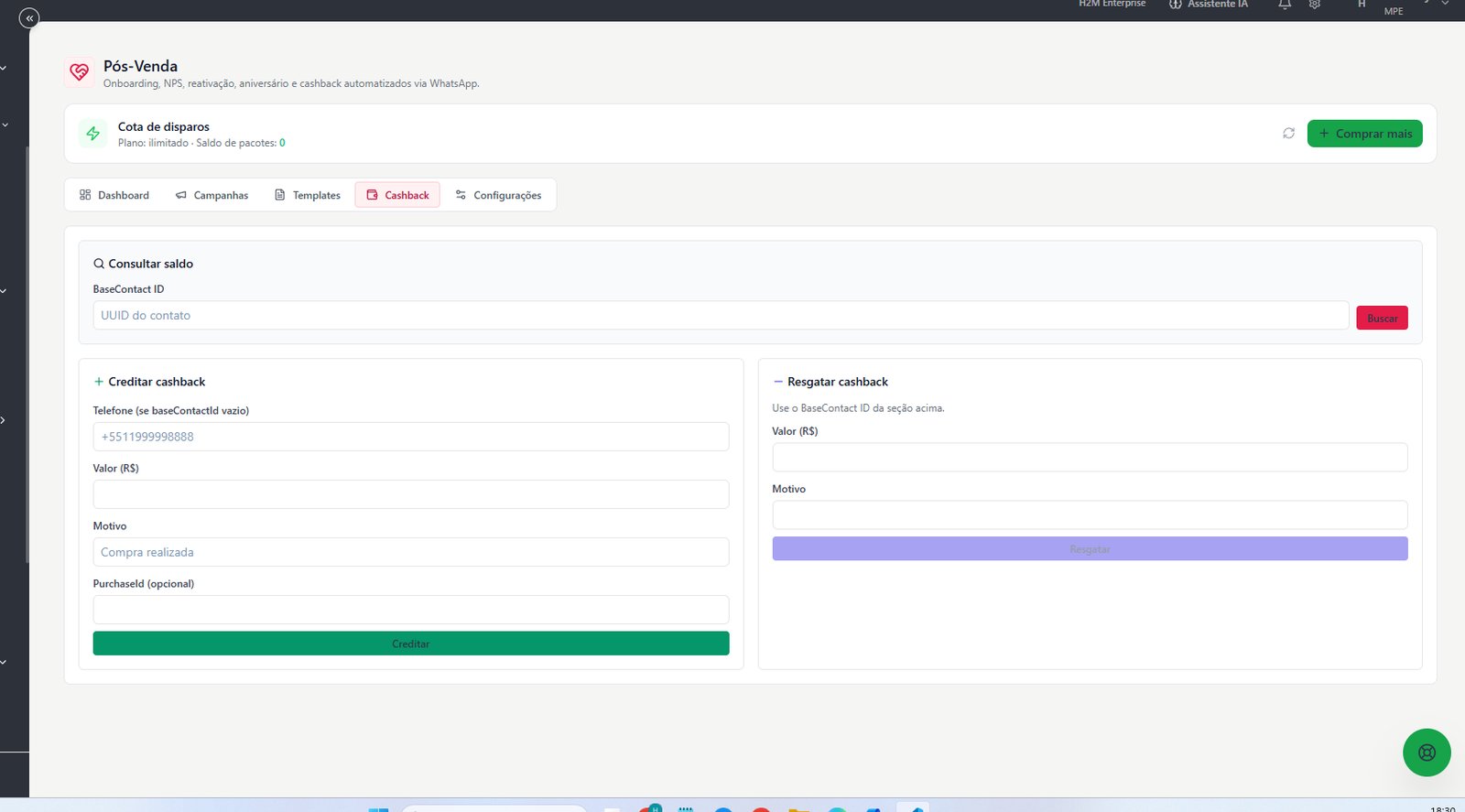Click the H user avatar in the top bar
Viewport: 1465px width, 812px height.
tap(1362, 5)
